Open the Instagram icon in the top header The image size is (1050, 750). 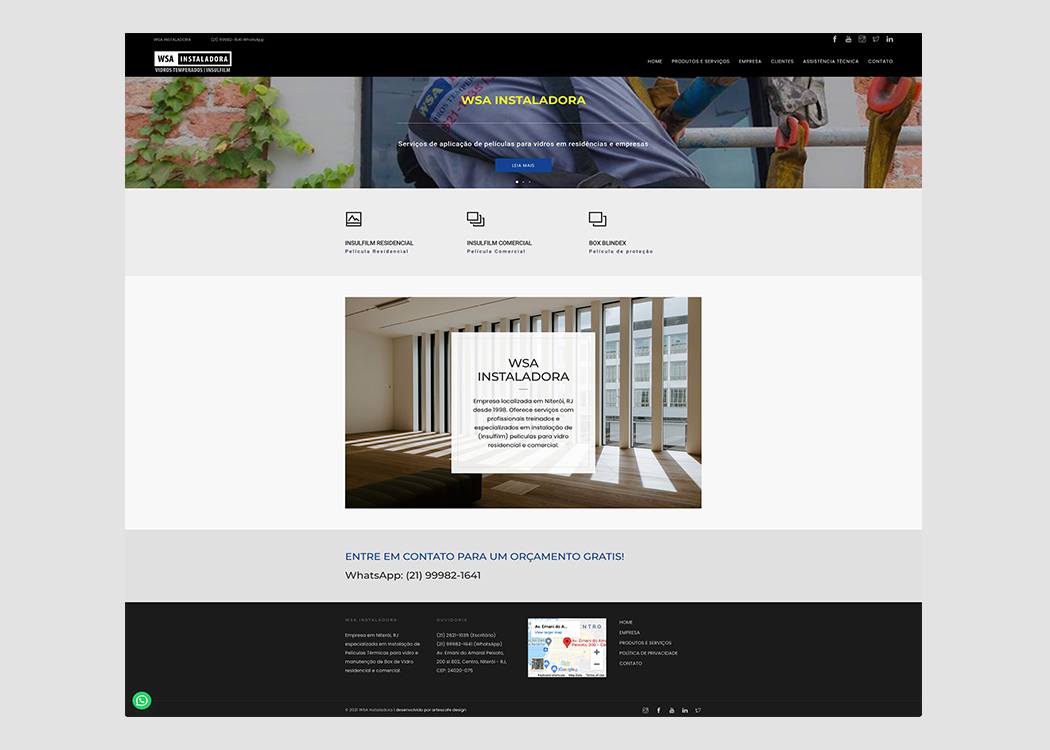[862, 40]
